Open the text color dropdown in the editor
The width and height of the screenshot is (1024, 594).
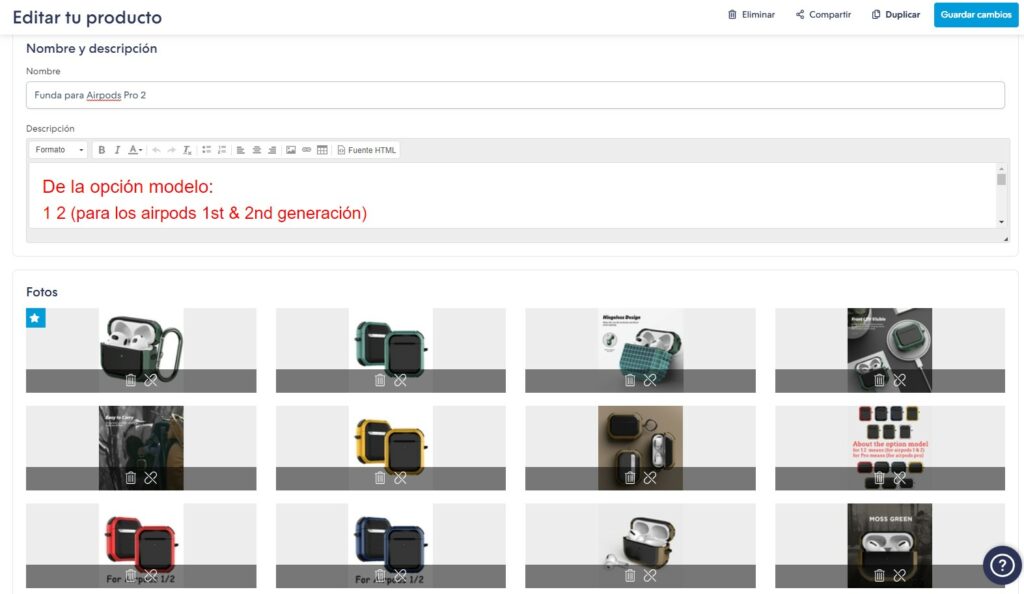pos(136,149)
